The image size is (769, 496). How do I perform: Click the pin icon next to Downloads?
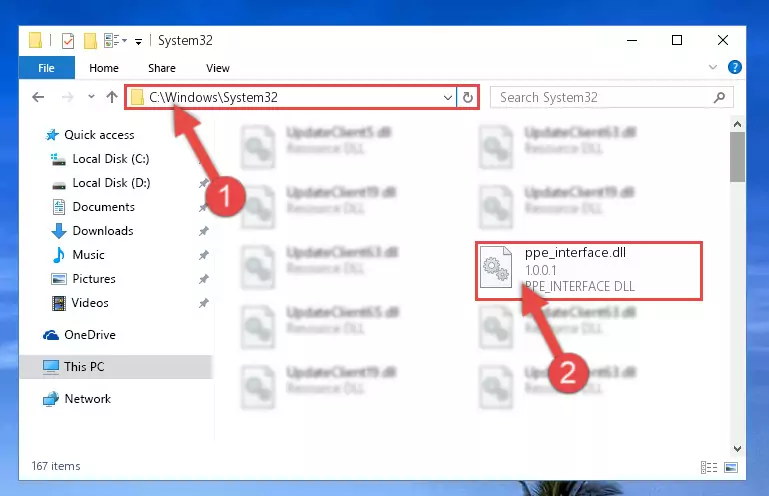204,231
